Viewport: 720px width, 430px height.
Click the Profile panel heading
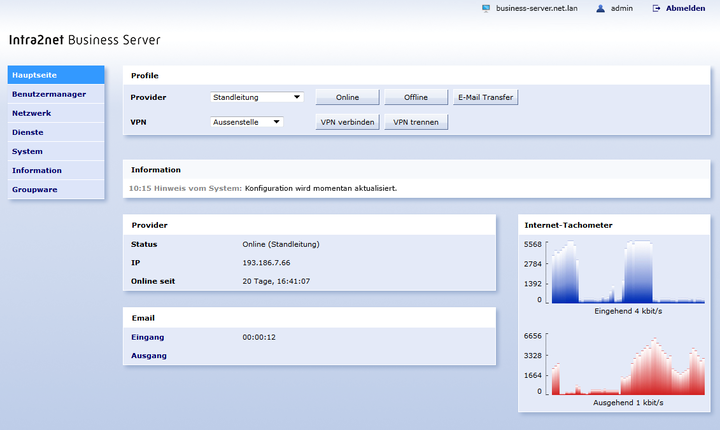(x=145, y=76)
